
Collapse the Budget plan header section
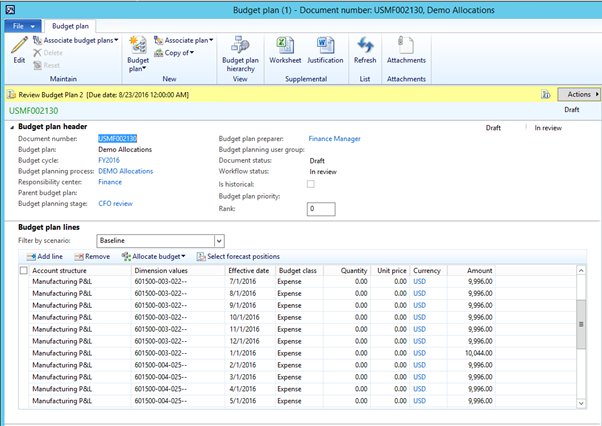[x=12, y=127]
